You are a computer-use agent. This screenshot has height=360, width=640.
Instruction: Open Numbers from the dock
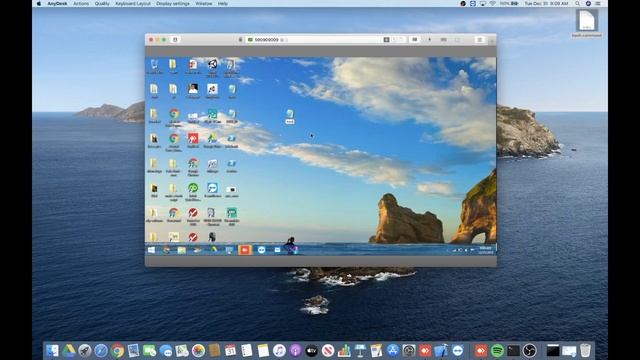click(344, 351)
